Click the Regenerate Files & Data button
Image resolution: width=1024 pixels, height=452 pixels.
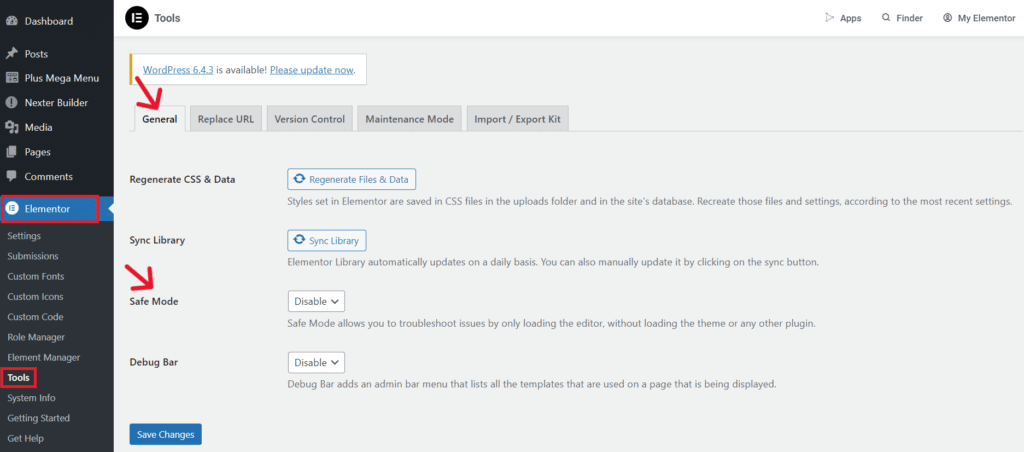(351, 179)
